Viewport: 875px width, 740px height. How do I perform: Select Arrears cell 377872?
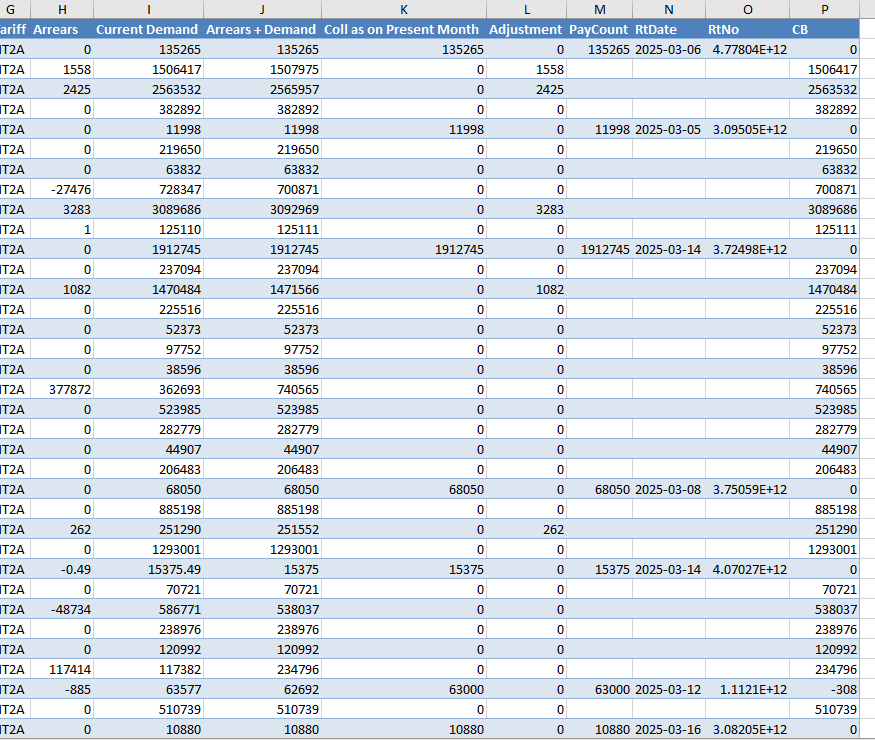click(62, 390)
